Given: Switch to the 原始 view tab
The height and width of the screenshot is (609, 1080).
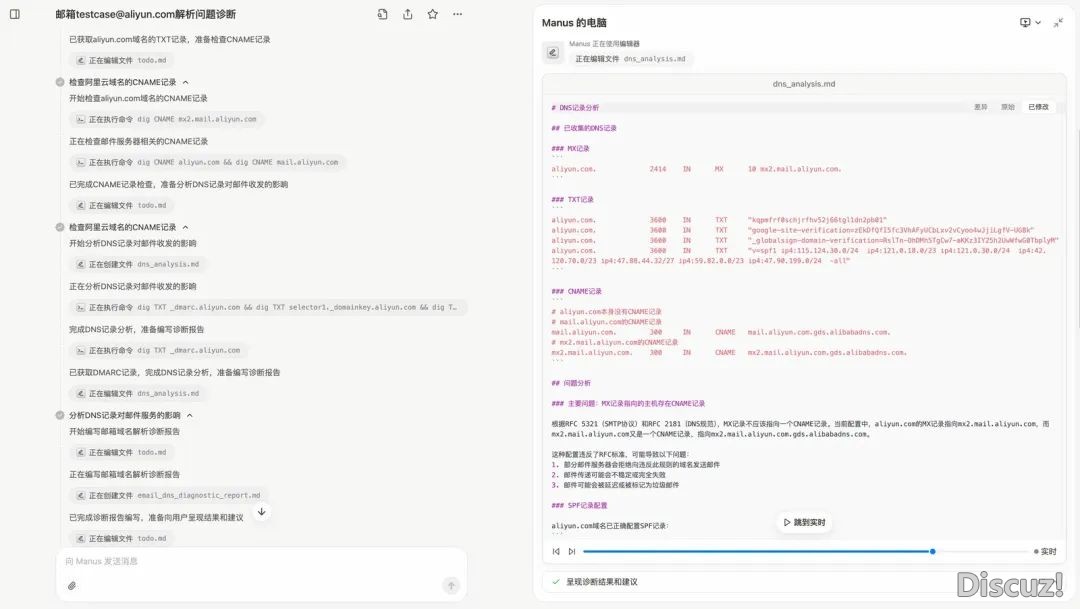Looking at the screenshot, I should [1008, 107].
